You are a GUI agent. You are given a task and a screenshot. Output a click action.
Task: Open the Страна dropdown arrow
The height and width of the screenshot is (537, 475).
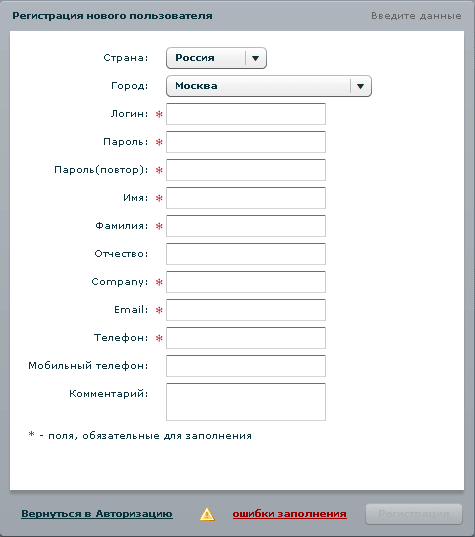point(255,58)
